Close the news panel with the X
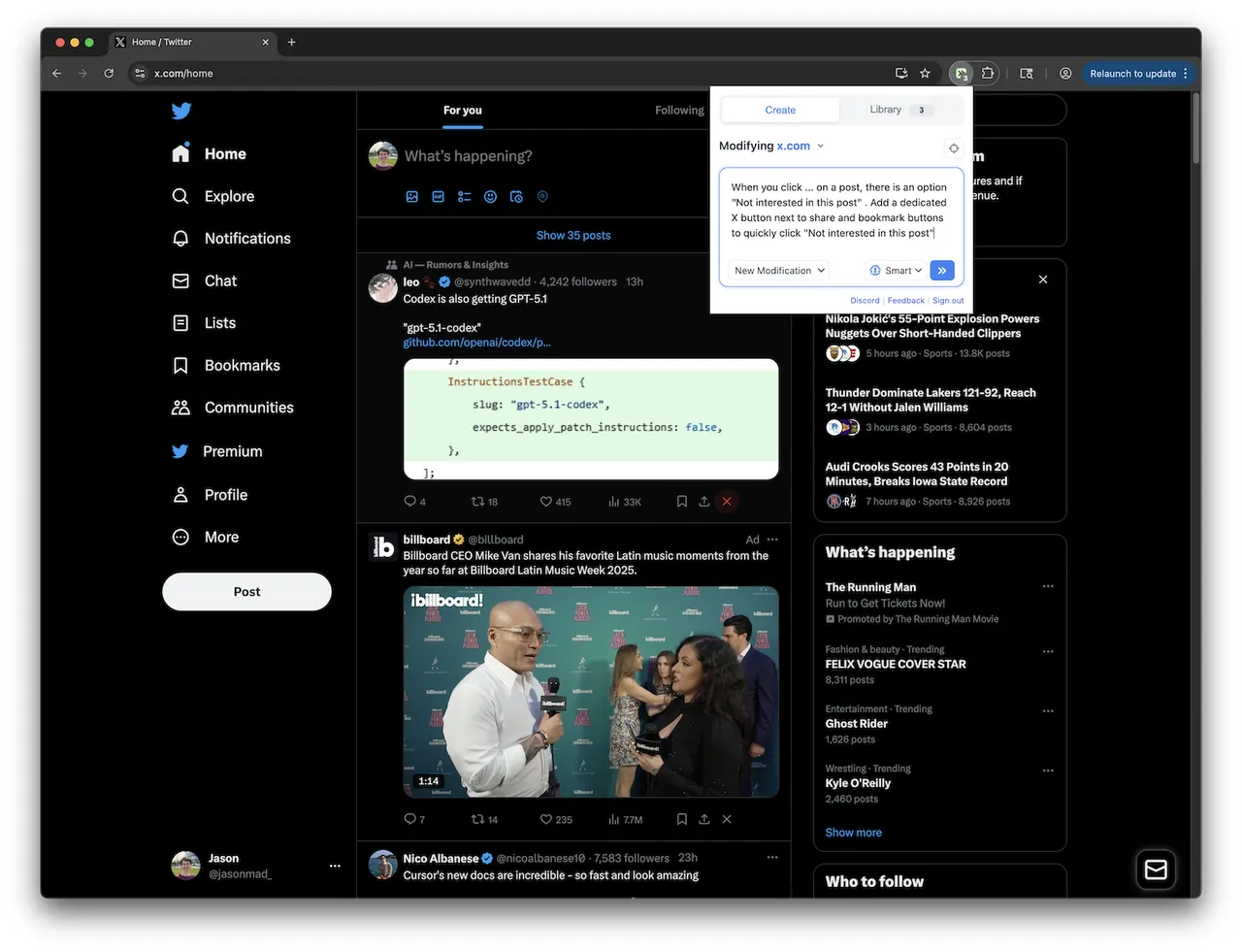The width and height of the screenshot is (1242, 952). (1043, 279)
